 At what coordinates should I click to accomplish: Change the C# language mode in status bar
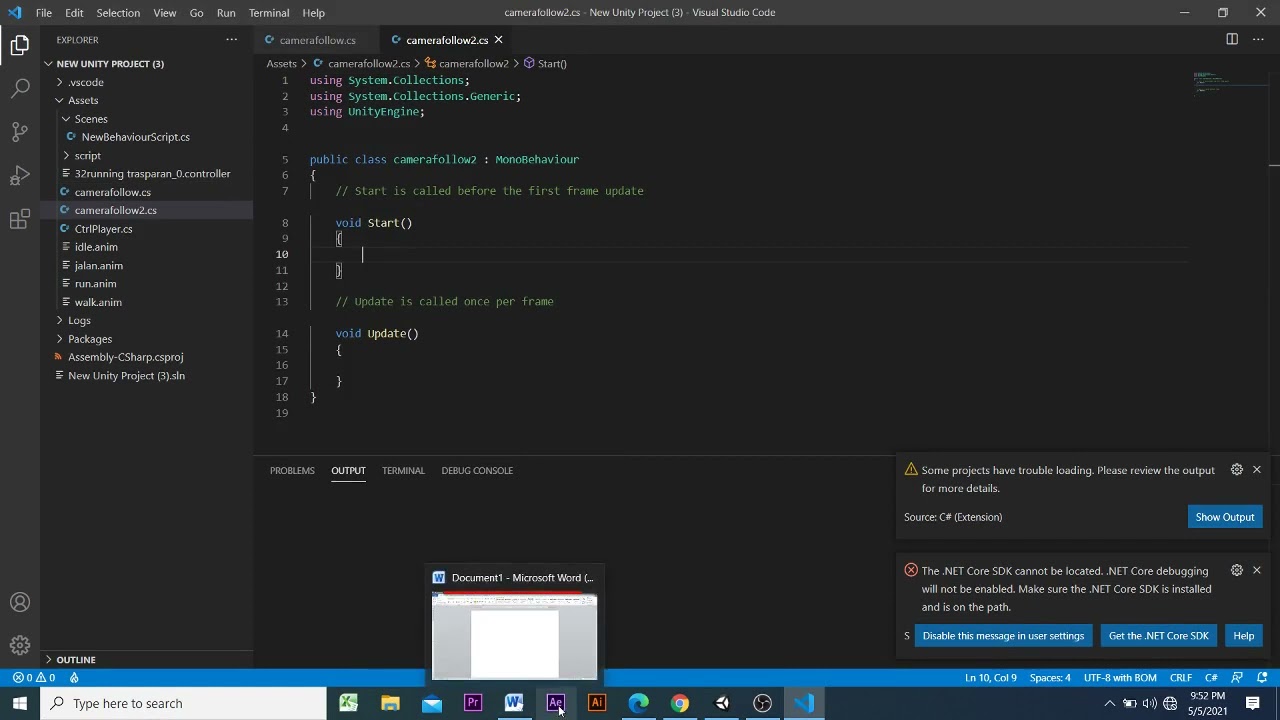pos(1211,677)
